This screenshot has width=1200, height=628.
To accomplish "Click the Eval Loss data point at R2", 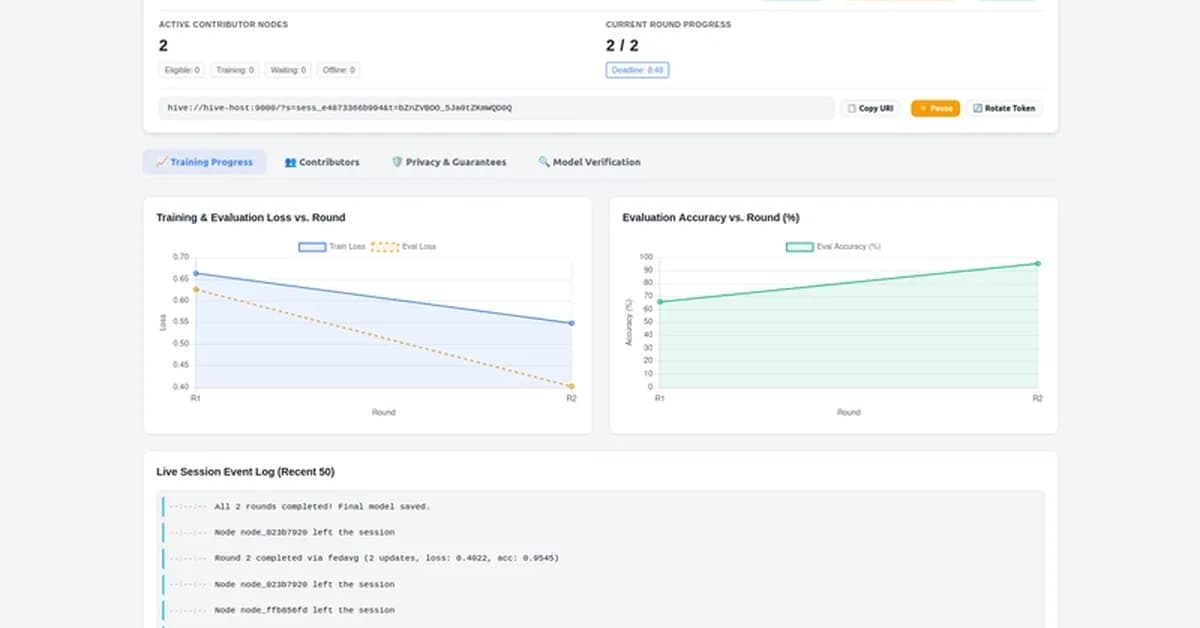I will pos(571,386).
